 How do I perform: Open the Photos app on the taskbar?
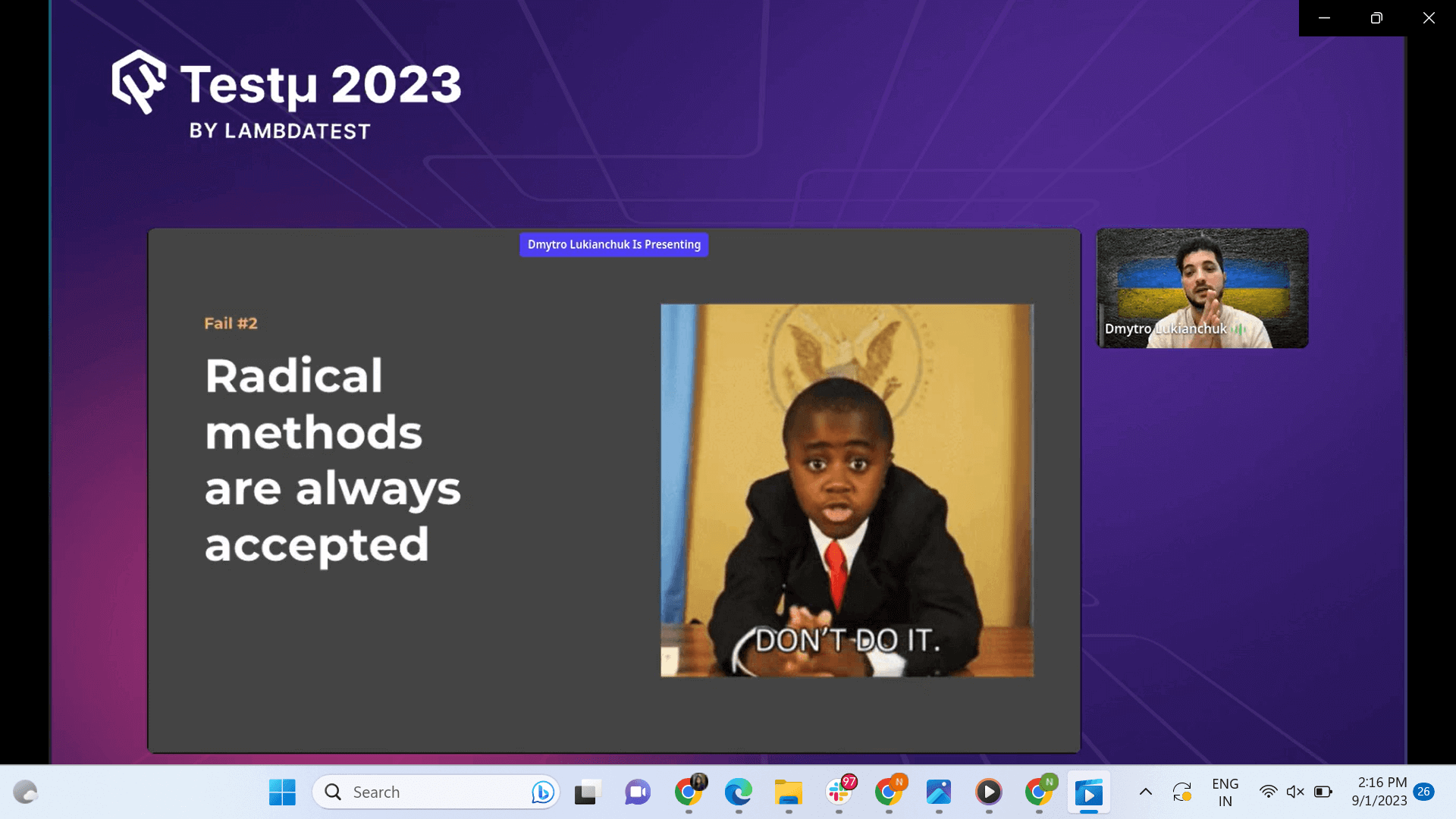coord(938,792)
